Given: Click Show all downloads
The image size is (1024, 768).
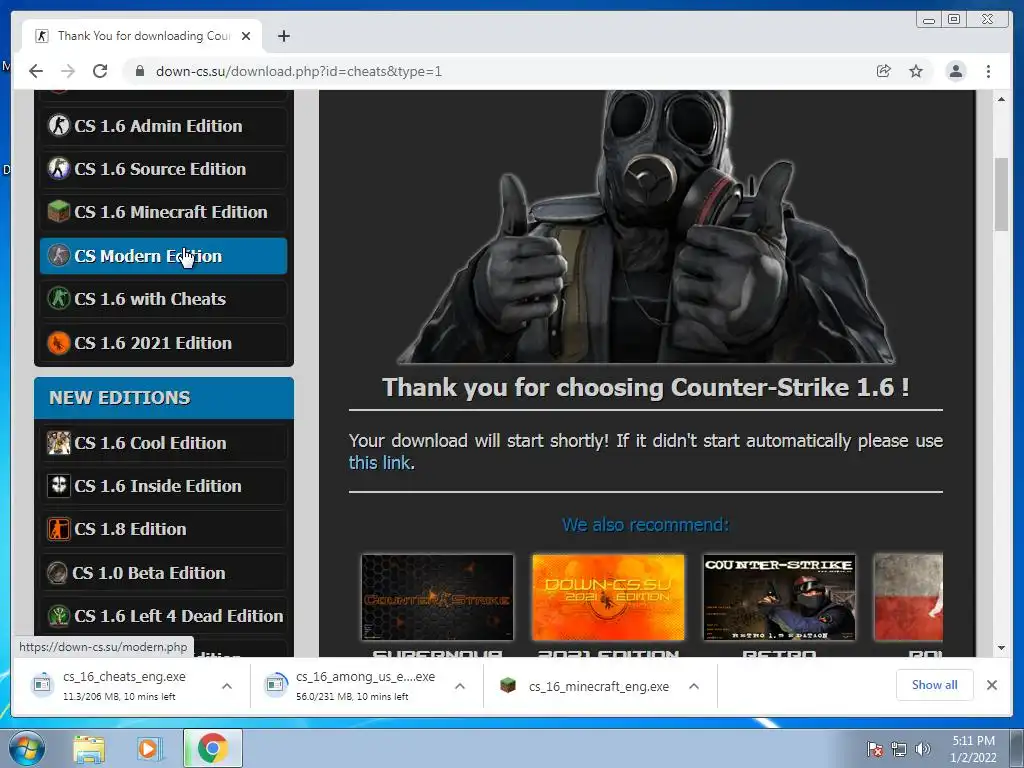Looking at the screenshot, I should 935,685.
